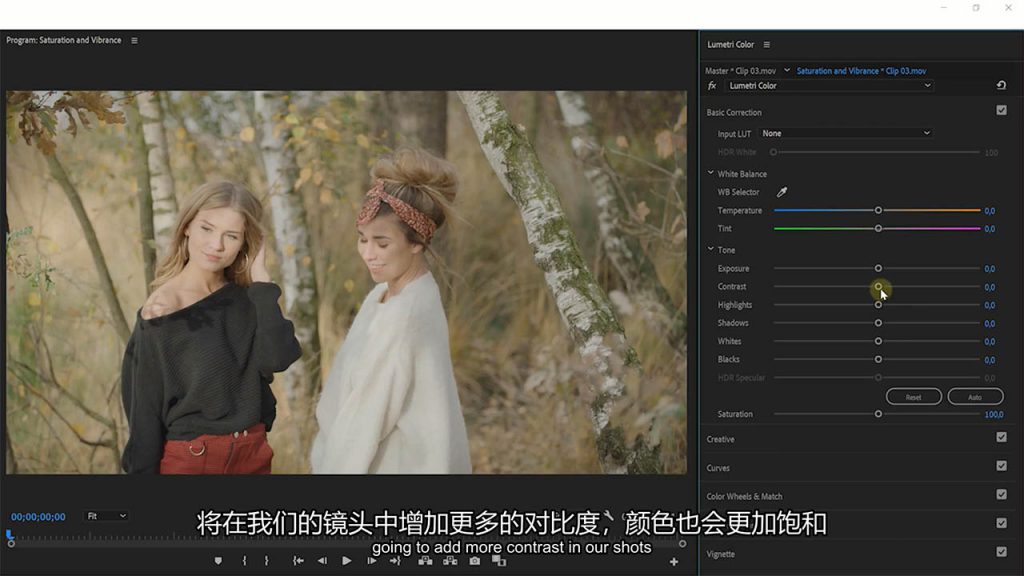Collapse the White Balance section

(x=710, y=174)
